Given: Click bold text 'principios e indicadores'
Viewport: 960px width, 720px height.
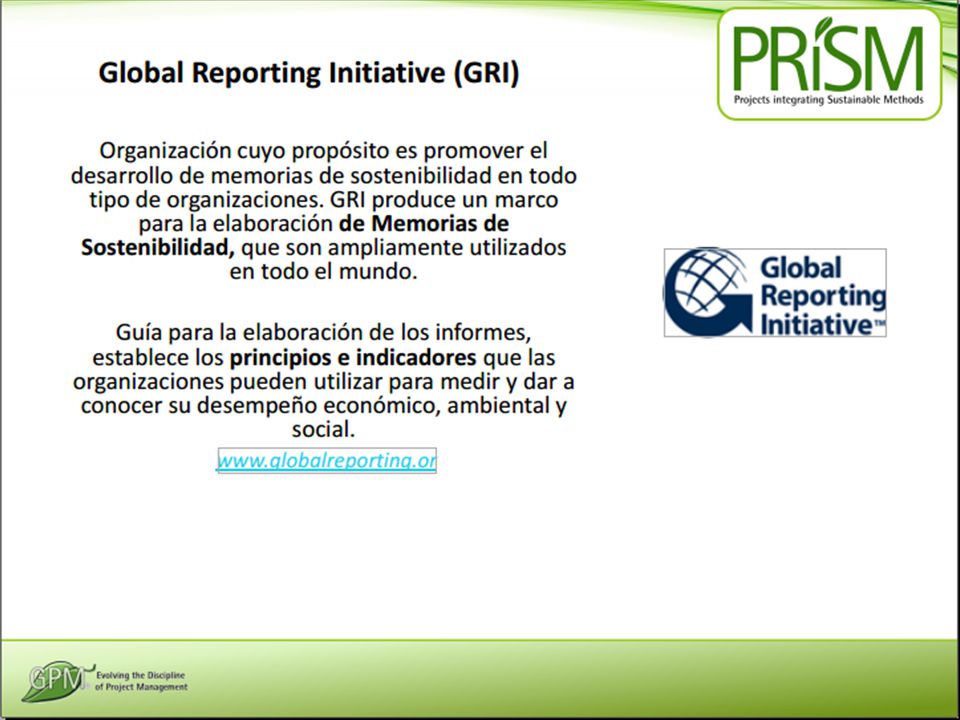Looking at the screenshot, I should click(x=353, y=357).
